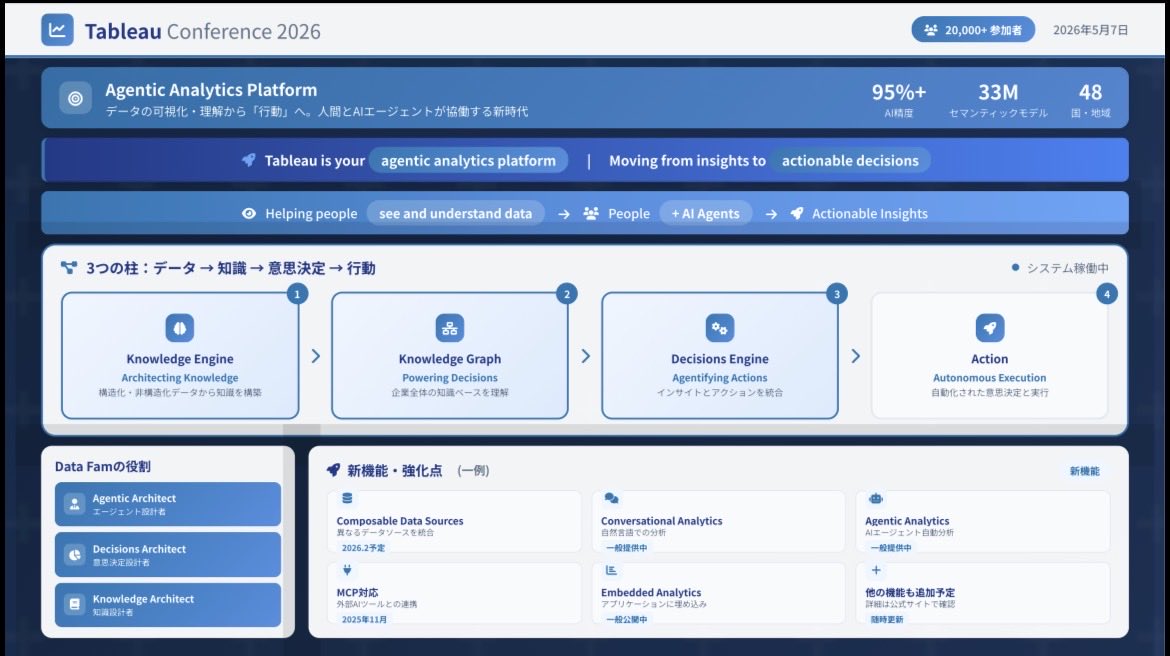Click the horizontal scrollbar thumb under the pillars

point(301,430)
